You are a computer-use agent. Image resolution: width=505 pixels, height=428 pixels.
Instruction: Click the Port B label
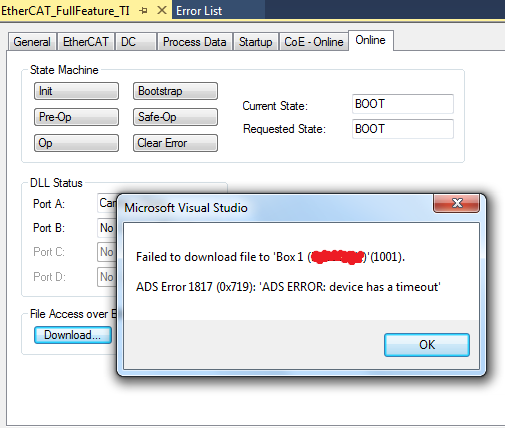click(x=49, y=228)
